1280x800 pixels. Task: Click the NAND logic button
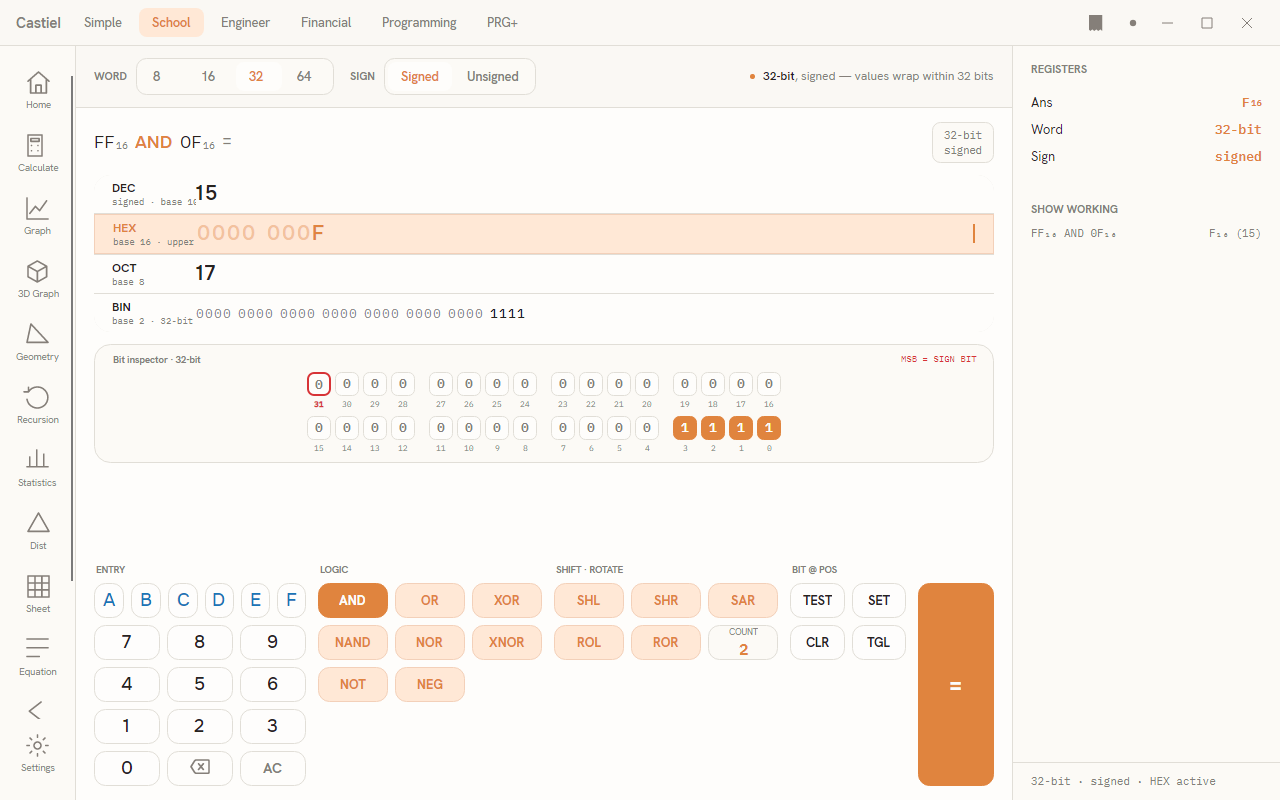point(352,642)
